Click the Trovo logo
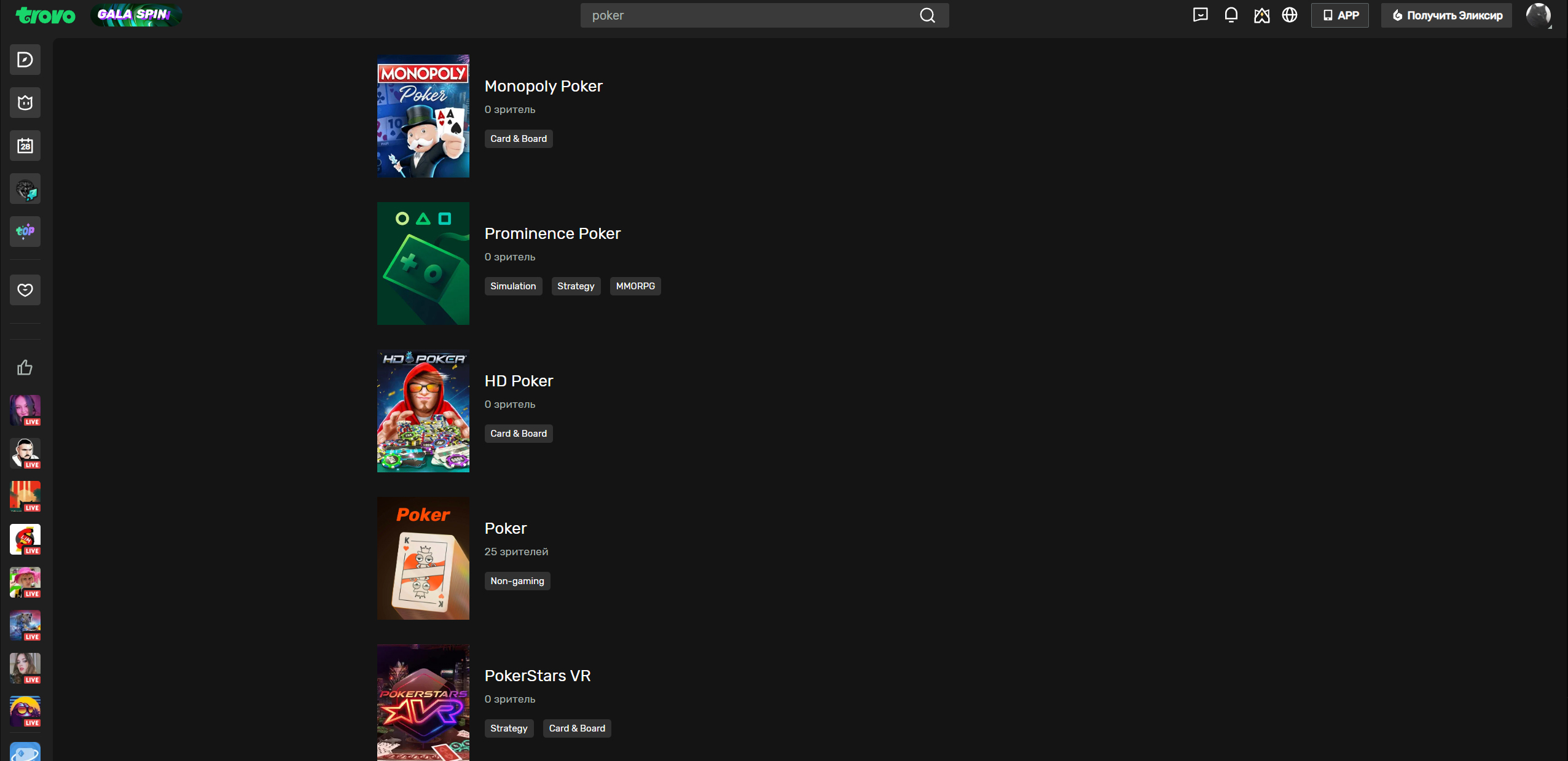Image resolution: width=1568 pixels, height=761 pixels. point(45,15)
